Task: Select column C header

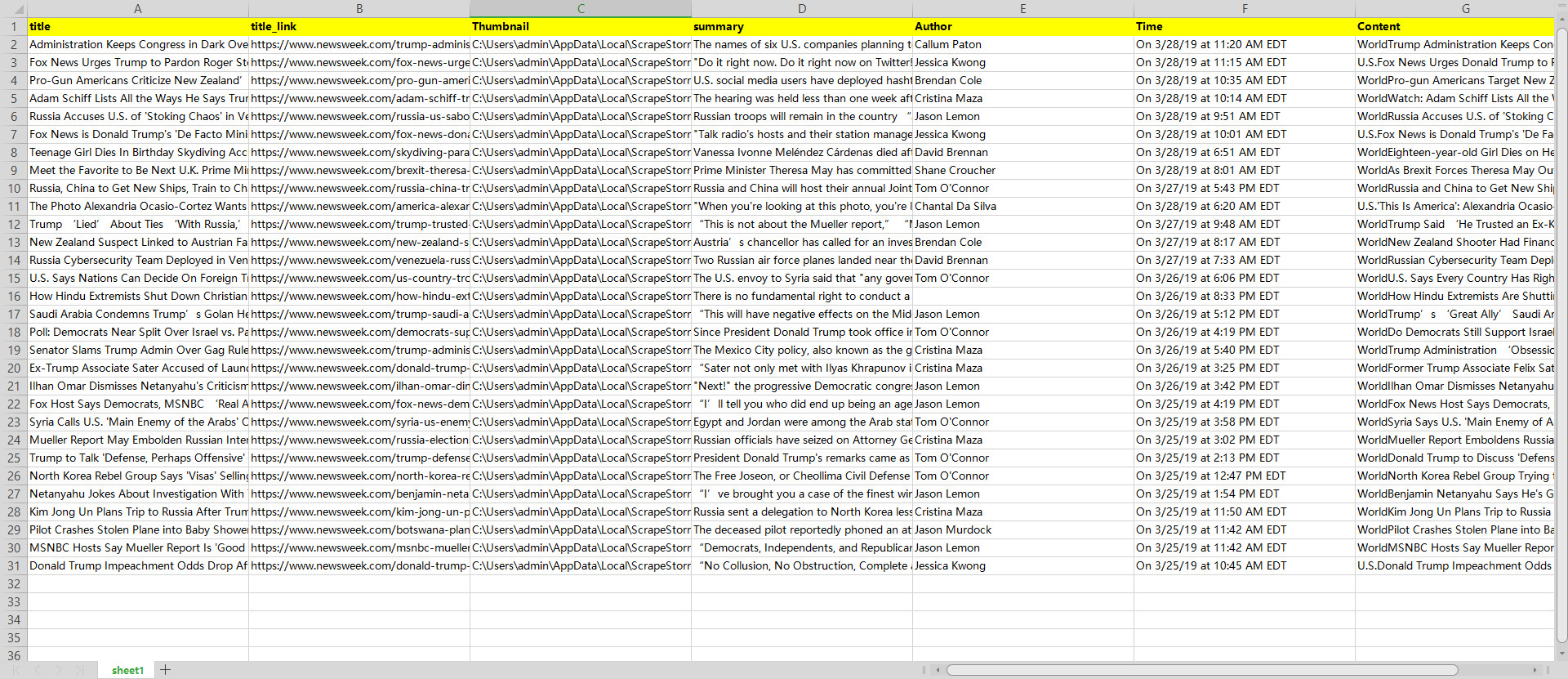Action: (x=581, y=8)
